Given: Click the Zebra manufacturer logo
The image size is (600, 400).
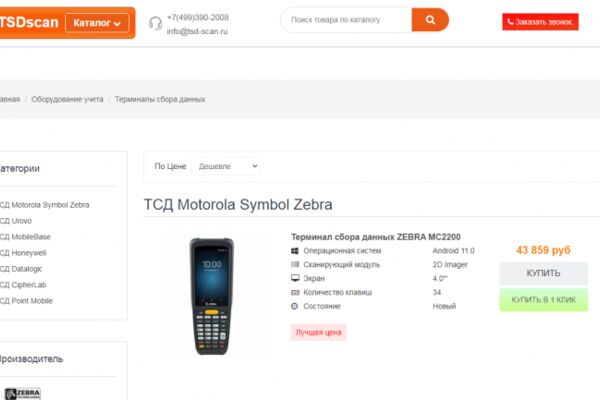Looking at the screenshot, I should (x=23, y=394).
